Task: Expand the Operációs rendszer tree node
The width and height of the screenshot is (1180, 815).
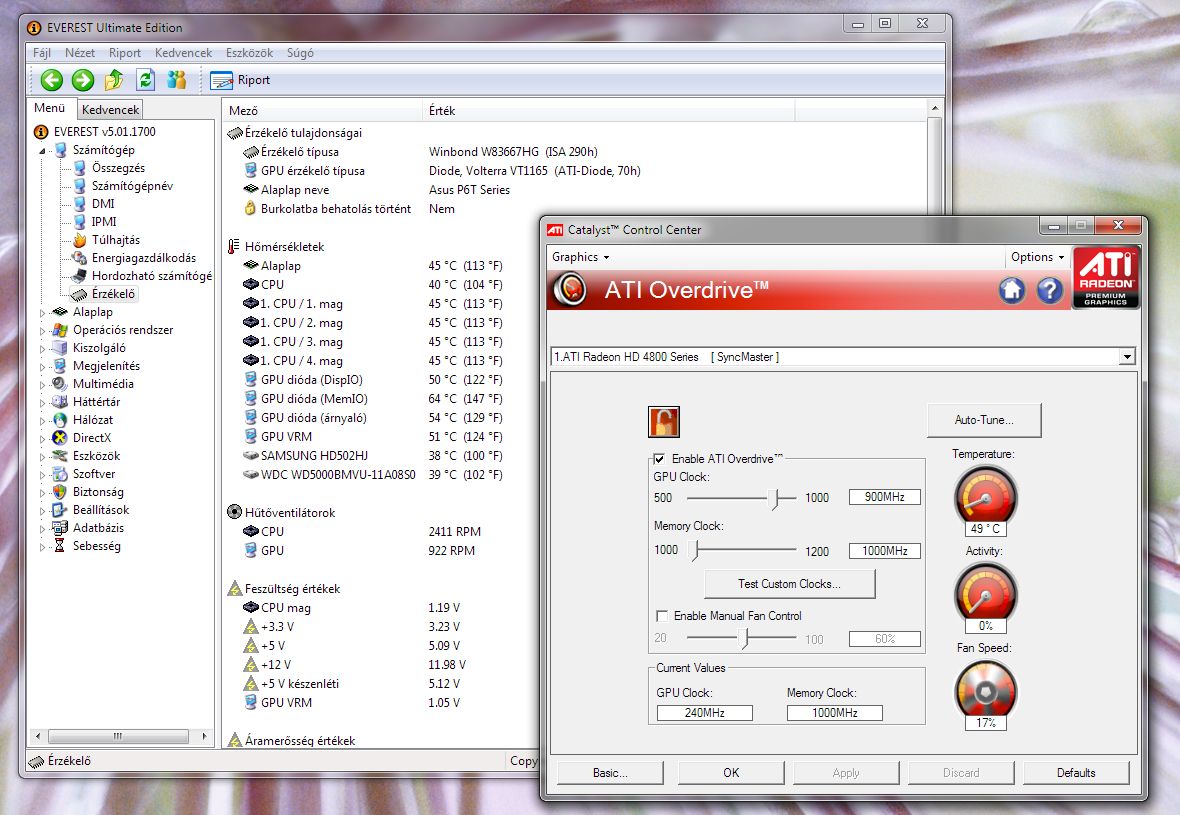Action: pos(42,330)
